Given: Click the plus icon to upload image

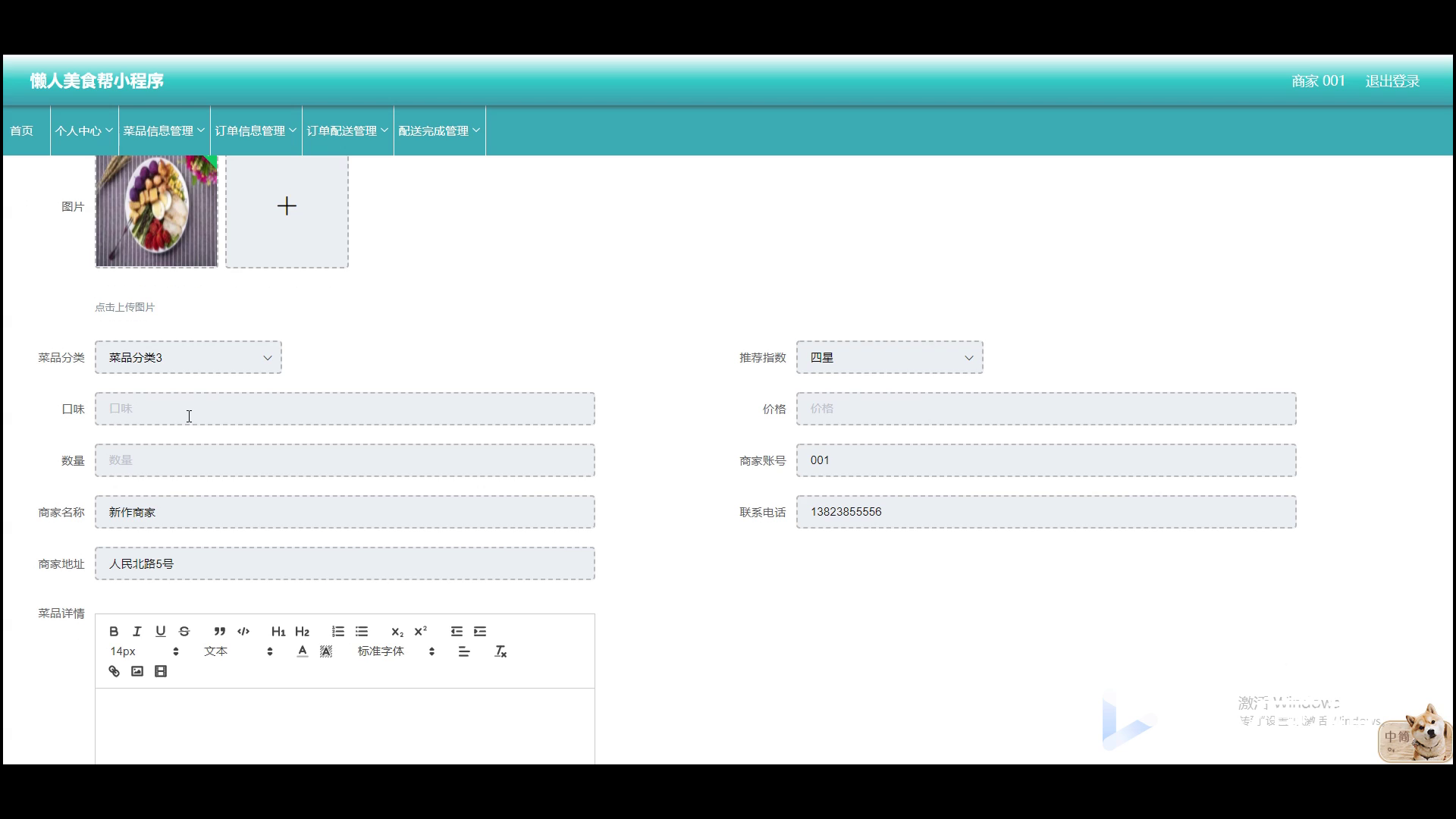Looking at the screenshot, I should [x=287, y=206].
